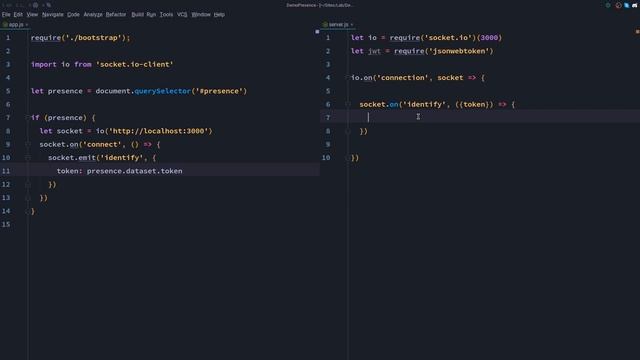This screenshot has height=360, width=640.
Task: Switch to the app.js editor tab
Action: coord(16,24)
